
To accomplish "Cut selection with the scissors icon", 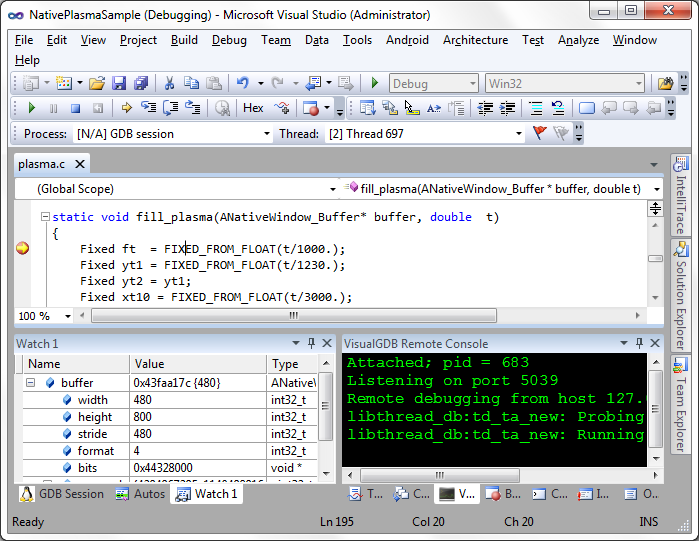I will [169, 83].
